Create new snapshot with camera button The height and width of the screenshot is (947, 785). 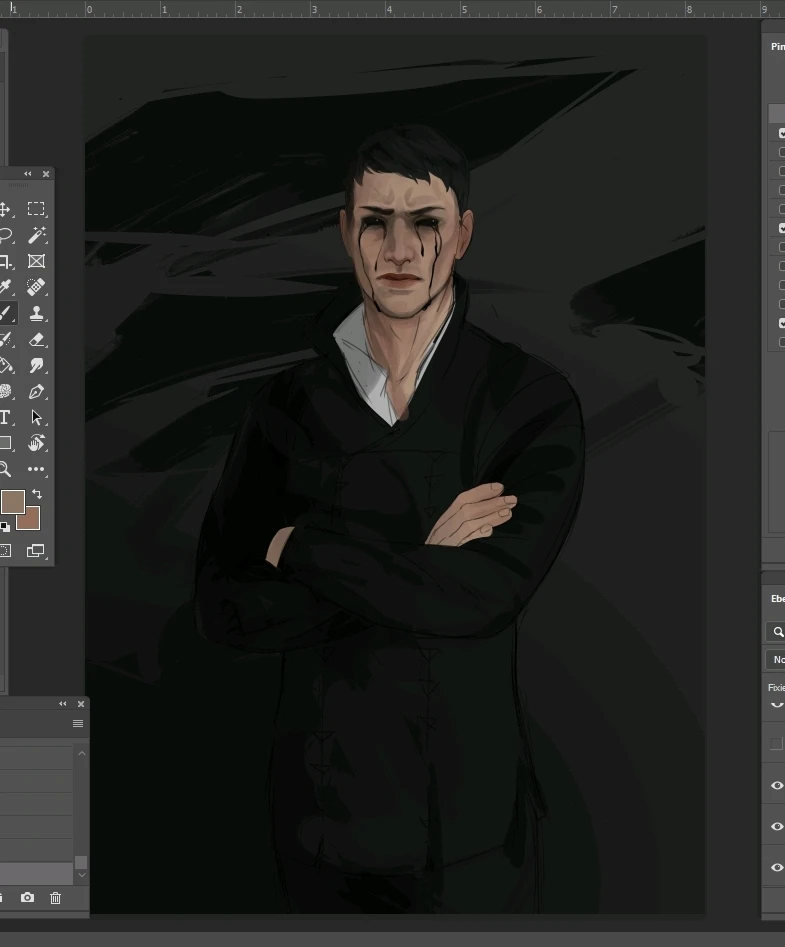(x=28, y=898)
